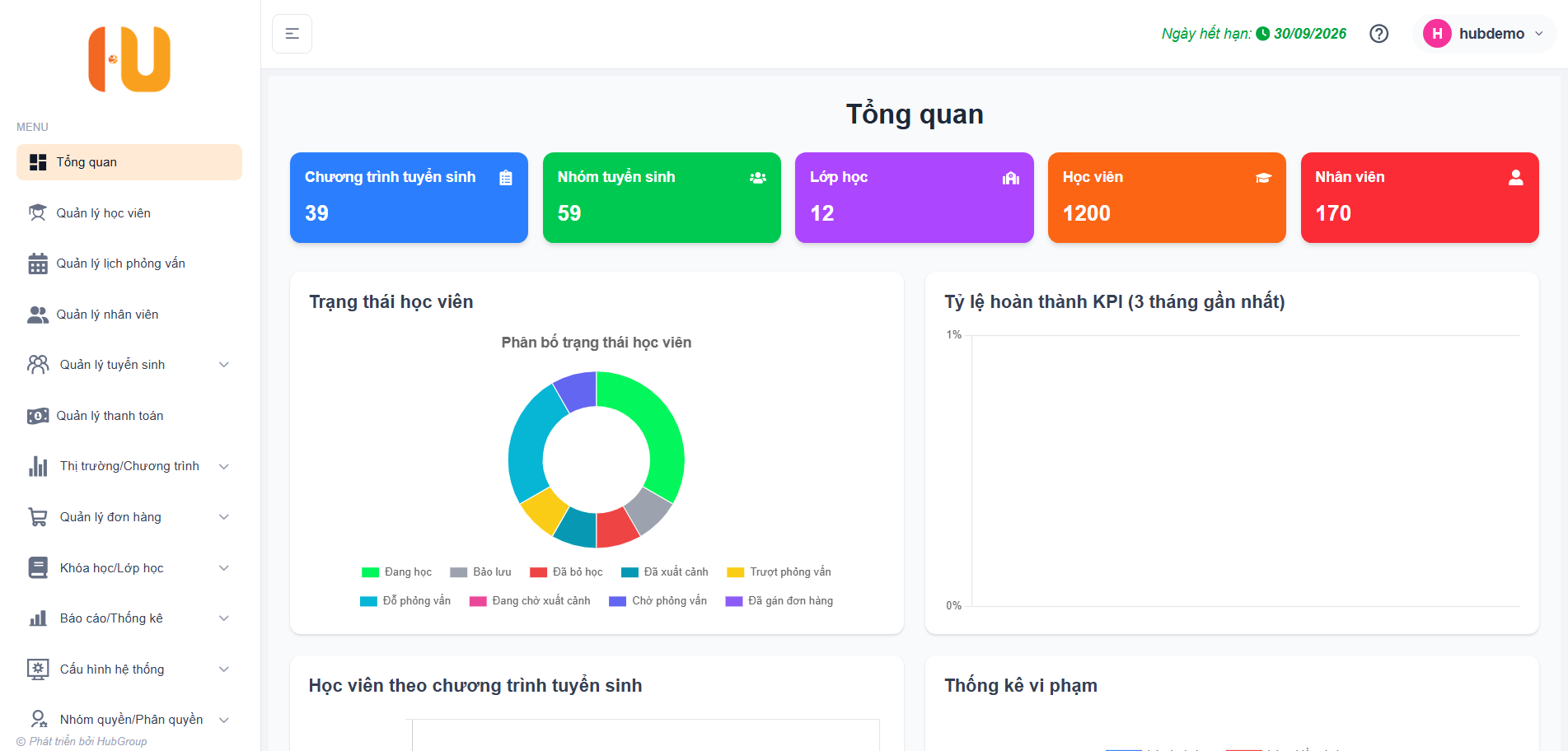Click the hamburger sidebar toggle button
The width and height of the screenshot is (1568, 751).
click(x=292, y=34)
